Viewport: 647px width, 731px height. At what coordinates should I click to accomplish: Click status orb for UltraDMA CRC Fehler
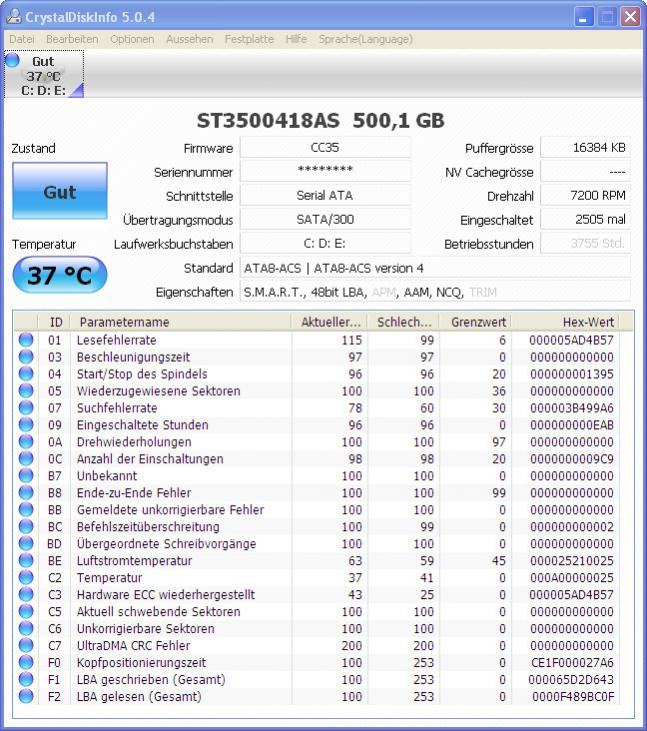(x=26, y=645)
